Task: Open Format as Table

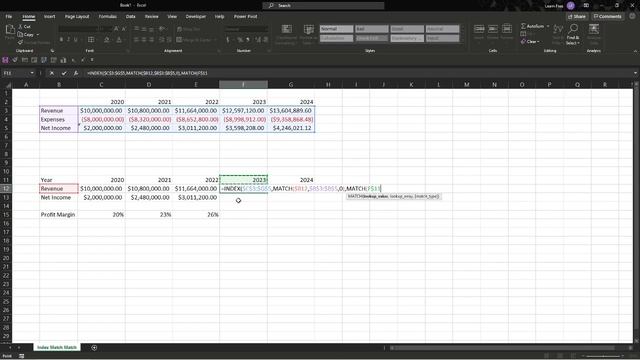Action: pos(309,34)
